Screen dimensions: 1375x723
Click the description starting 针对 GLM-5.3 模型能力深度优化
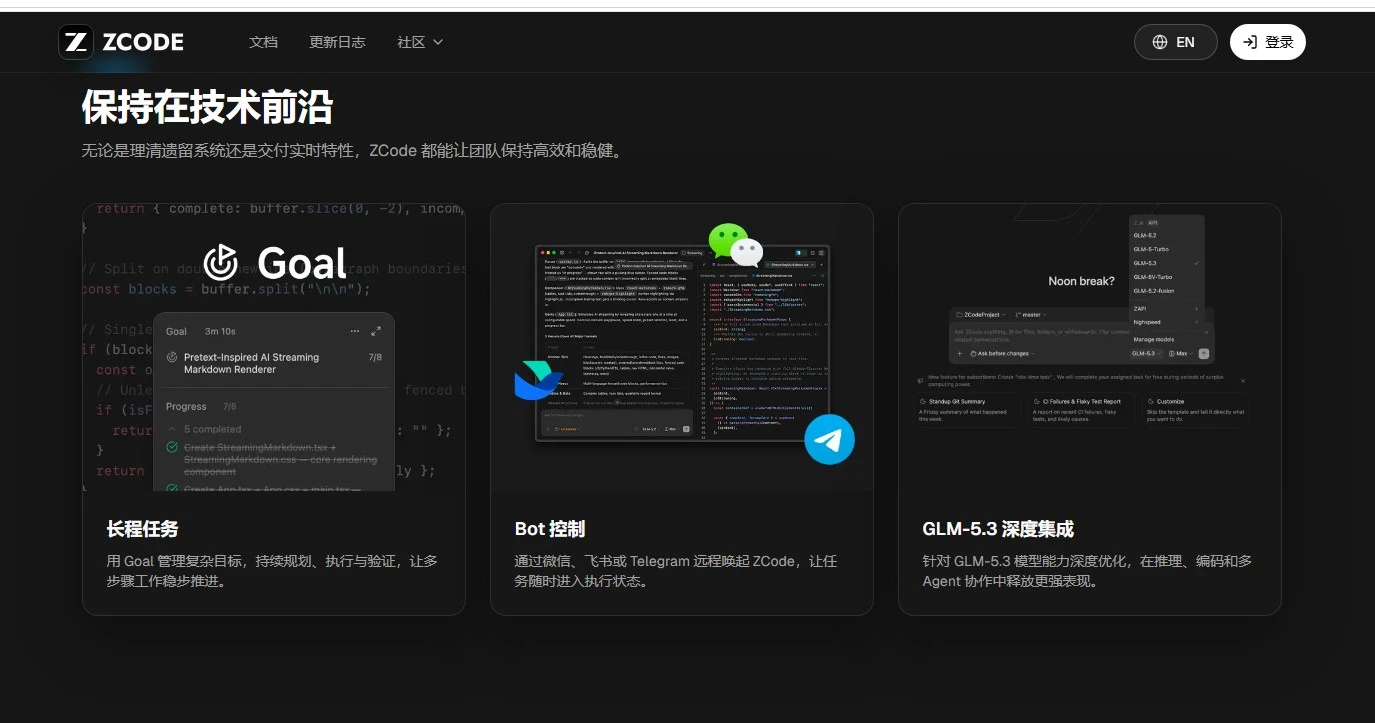1087,571
